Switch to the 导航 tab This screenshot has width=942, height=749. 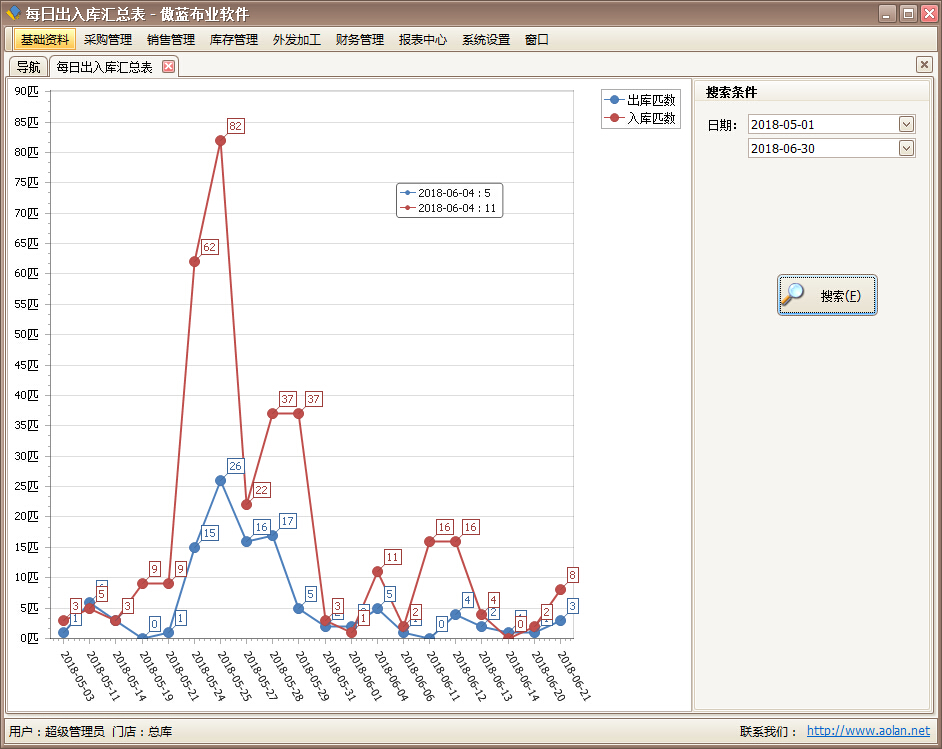tap(28, 67)
